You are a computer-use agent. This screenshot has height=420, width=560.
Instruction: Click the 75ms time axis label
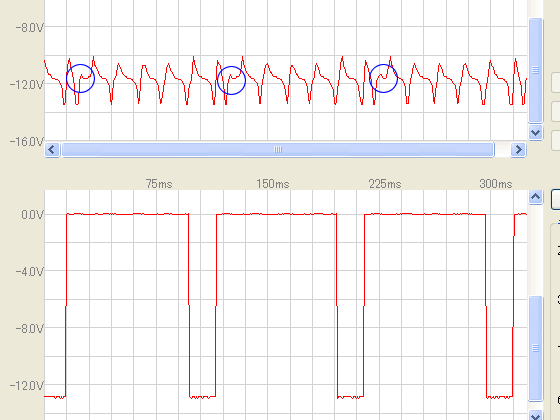[159, 184]
